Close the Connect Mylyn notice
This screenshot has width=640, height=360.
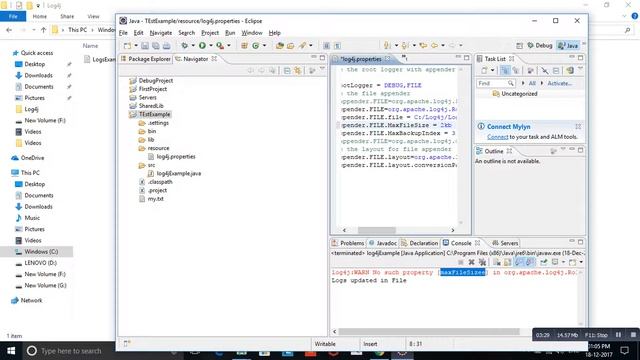578,127
